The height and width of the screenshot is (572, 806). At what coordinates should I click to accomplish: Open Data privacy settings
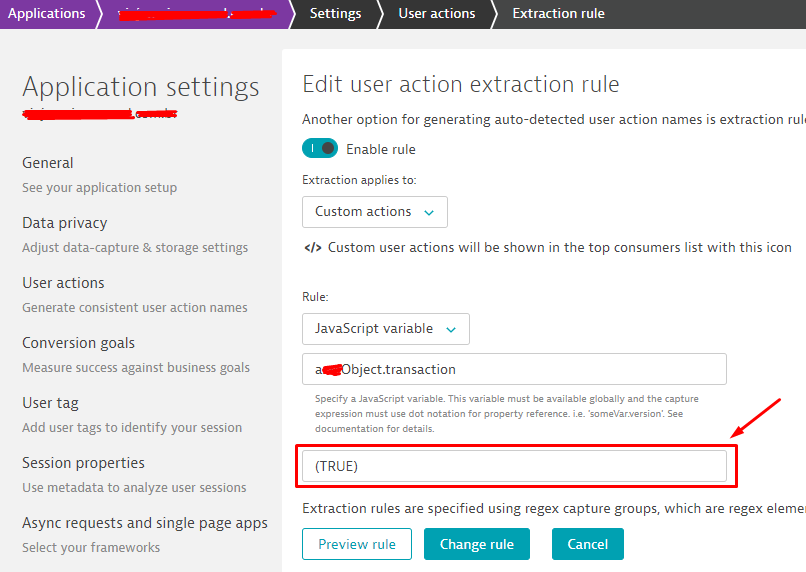pos(64,223)
